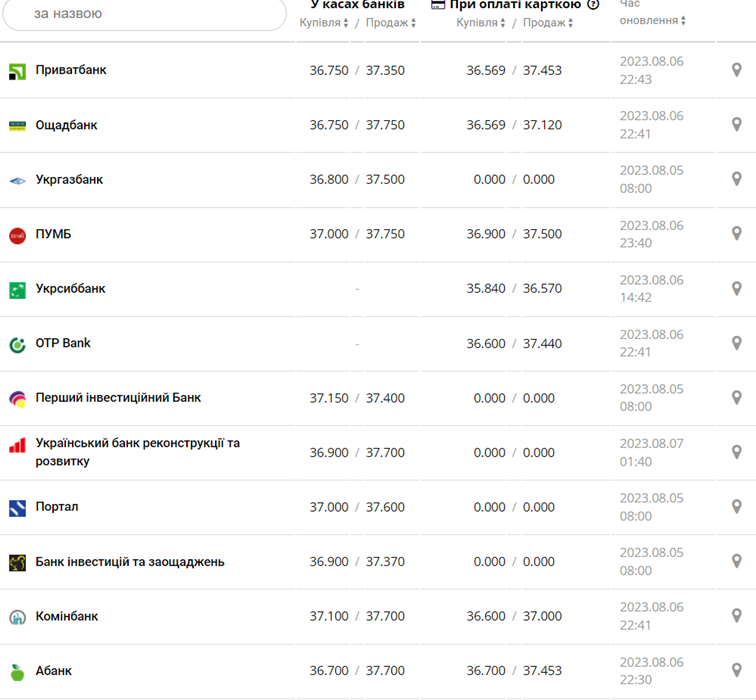This screenshot has height=700, width=756.
Task: Sort table by update time
Action: tap(653, 20)
